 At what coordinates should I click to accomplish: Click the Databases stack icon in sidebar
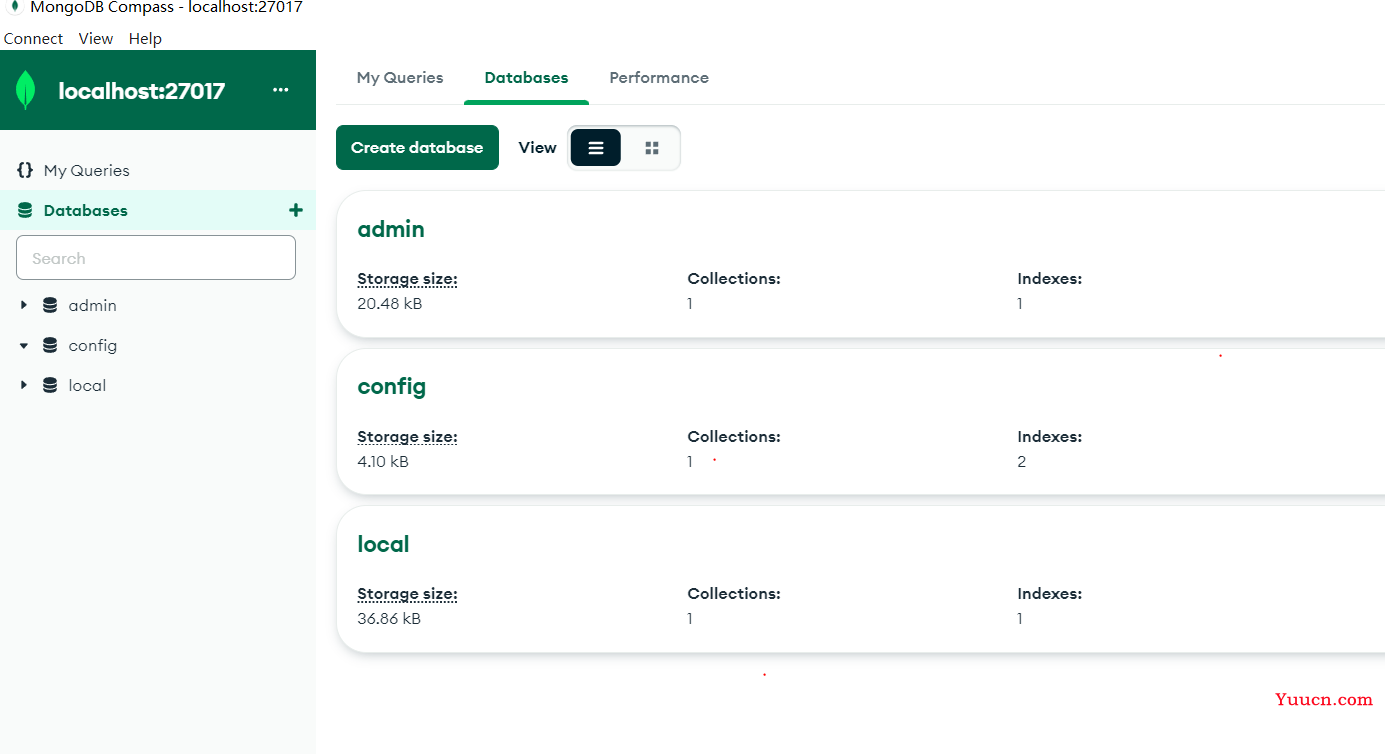(x=25, y=210)
